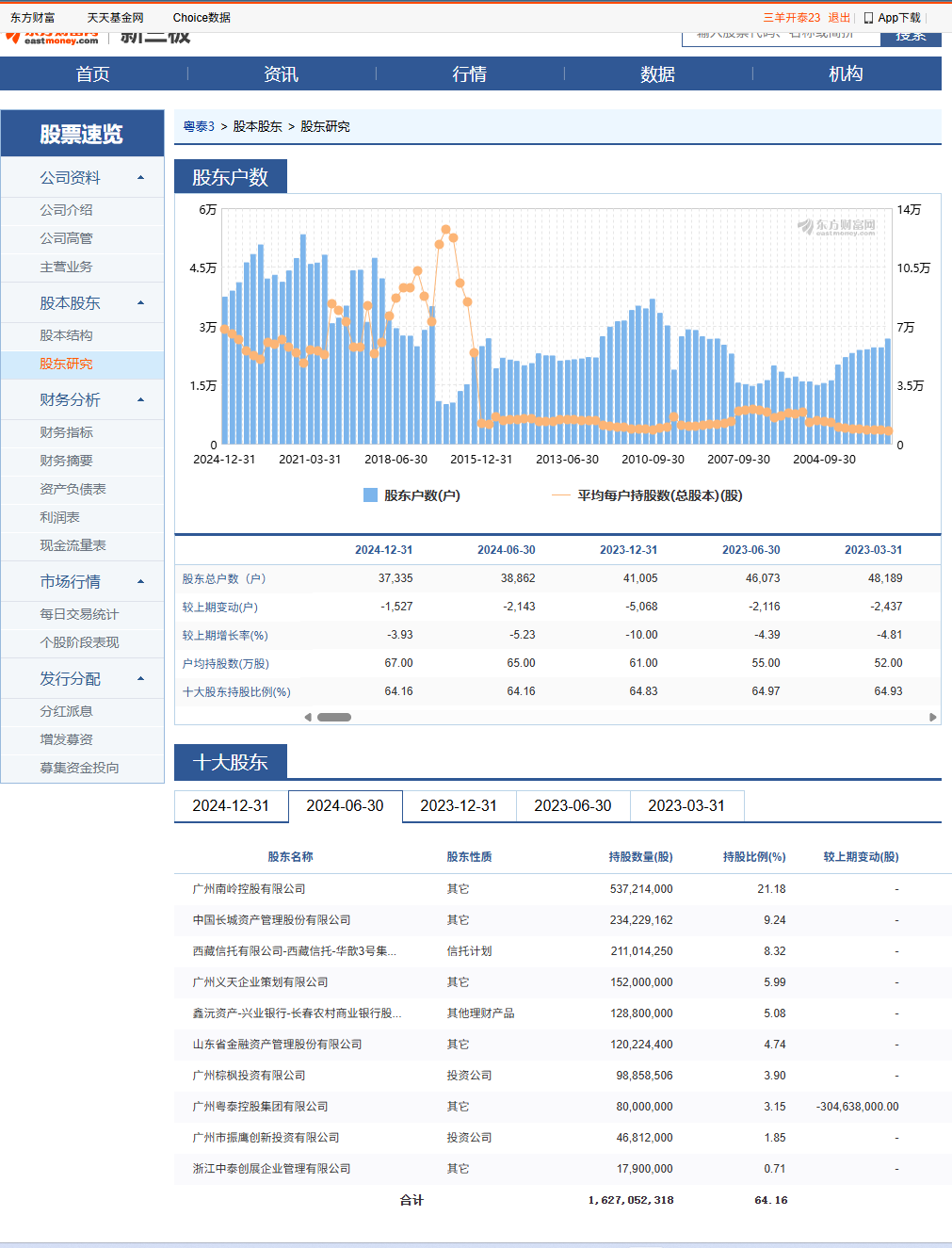
Task: Open 股本结构 in the sidebar
Action: [66, 335]
